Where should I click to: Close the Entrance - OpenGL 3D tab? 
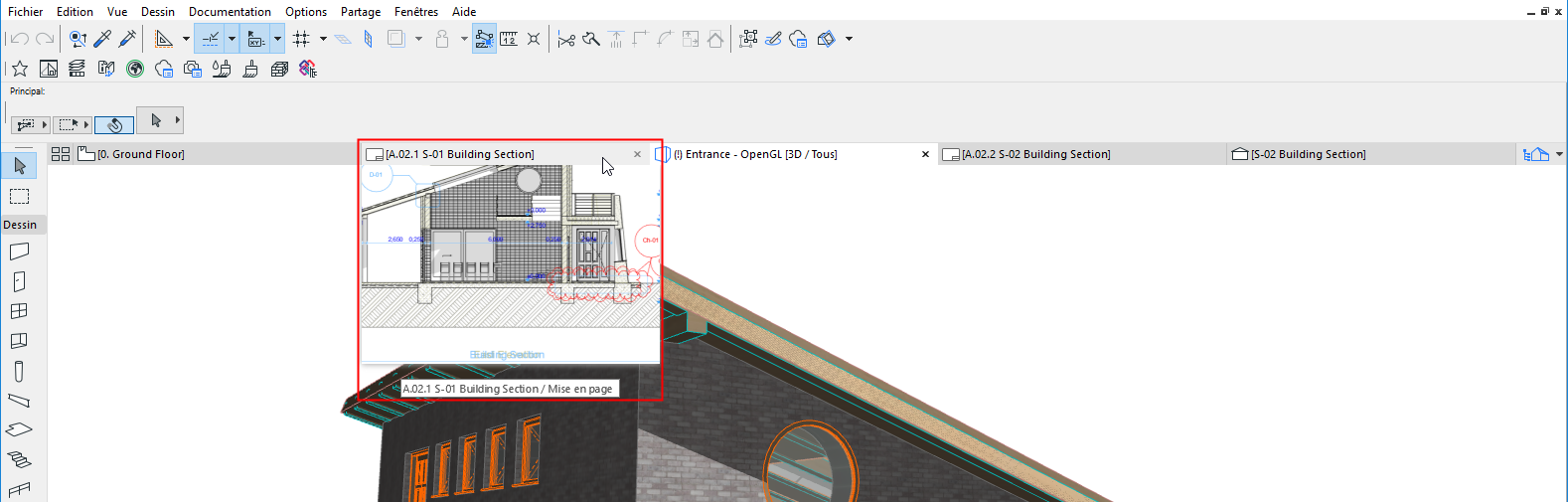point(925,154)
